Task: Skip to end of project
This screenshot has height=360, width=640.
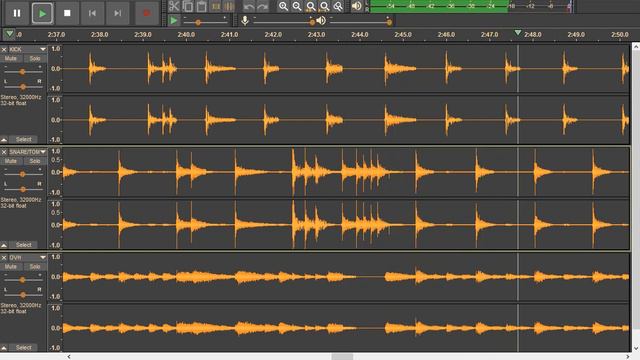Action: (118, 13)
